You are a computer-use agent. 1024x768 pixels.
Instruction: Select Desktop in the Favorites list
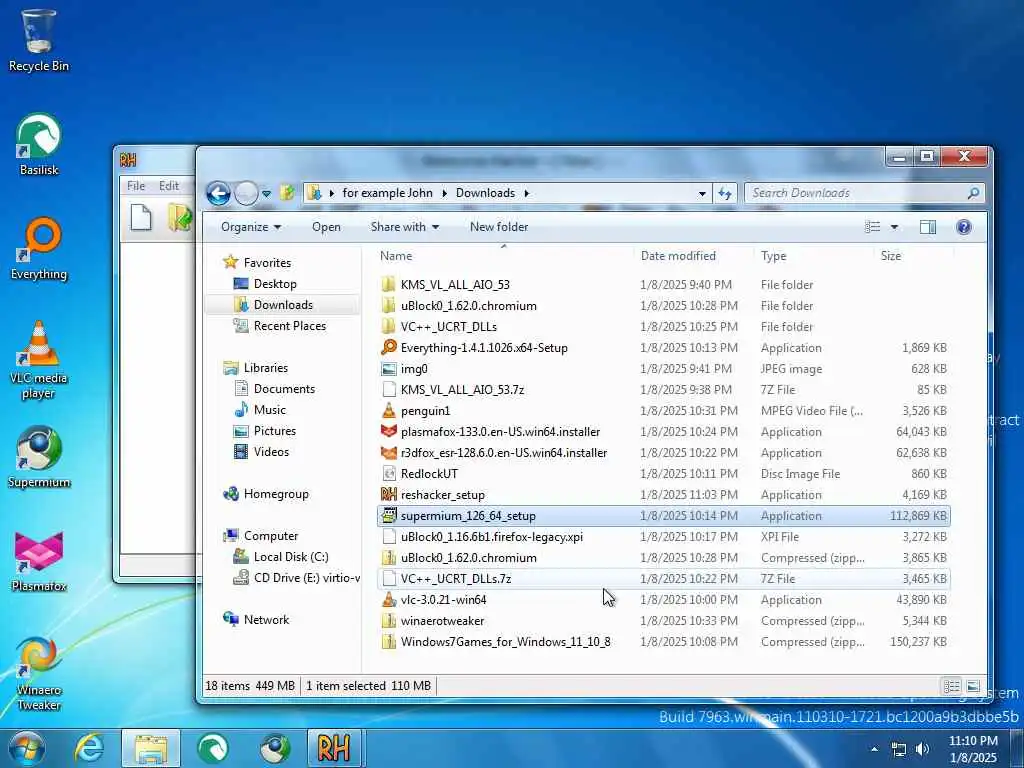[x=275, y=284]
